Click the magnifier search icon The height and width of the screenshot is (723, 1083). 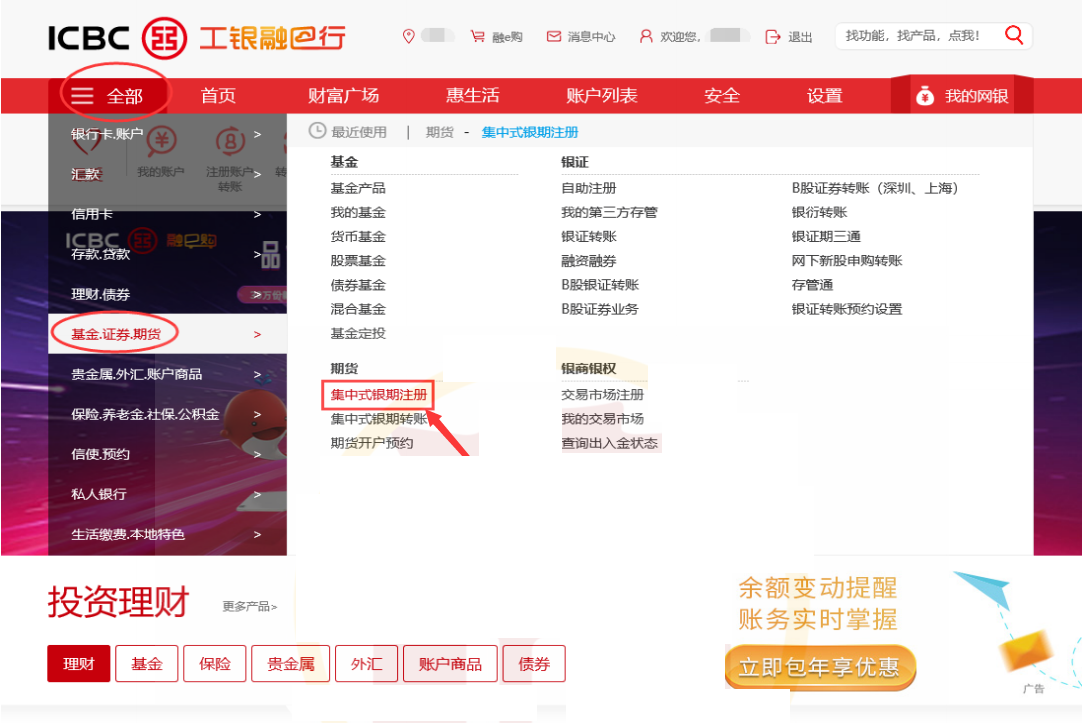1014,36
